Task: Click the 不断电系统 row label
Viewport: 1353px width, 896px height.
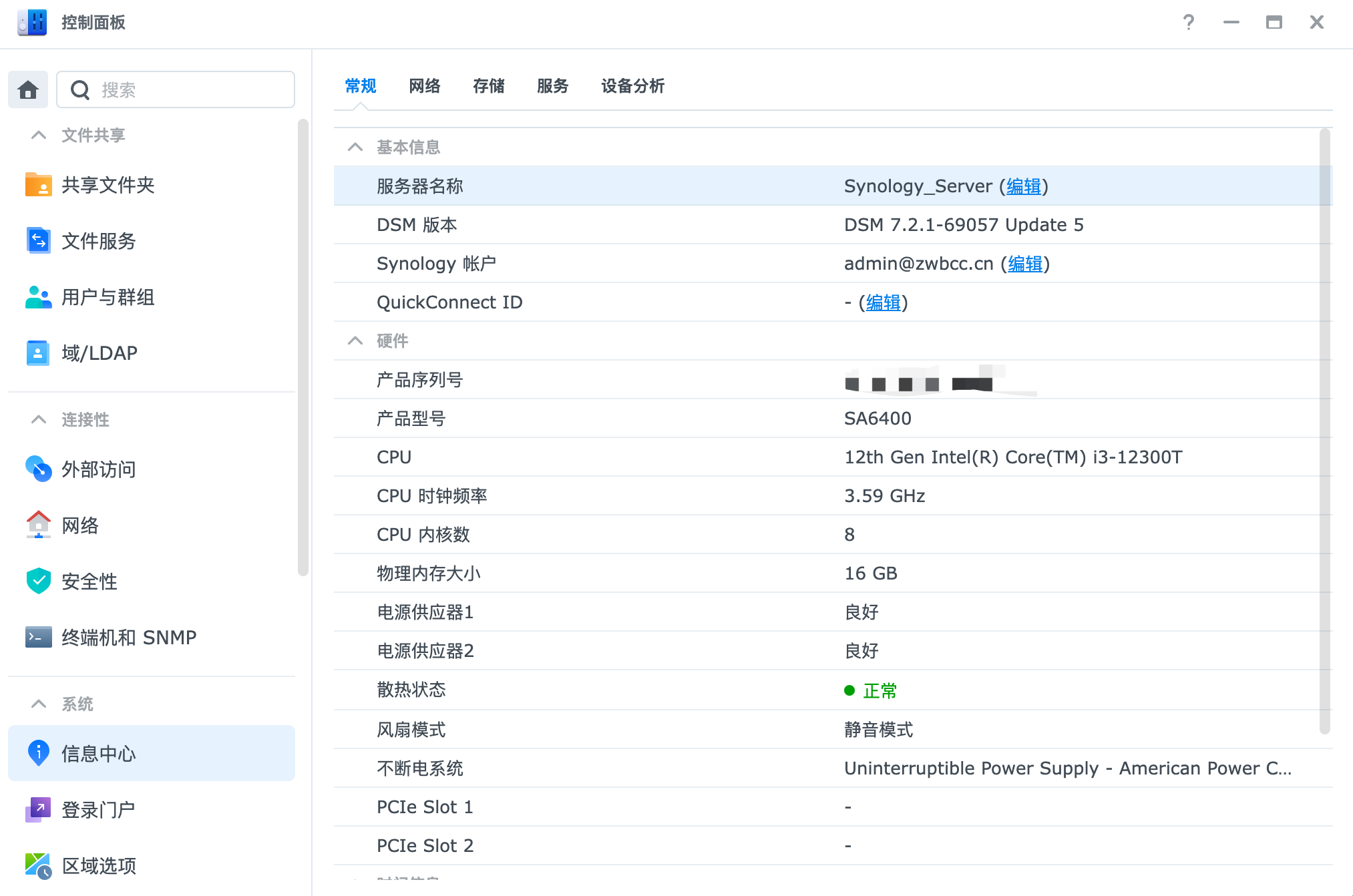Action: [419, 768]
